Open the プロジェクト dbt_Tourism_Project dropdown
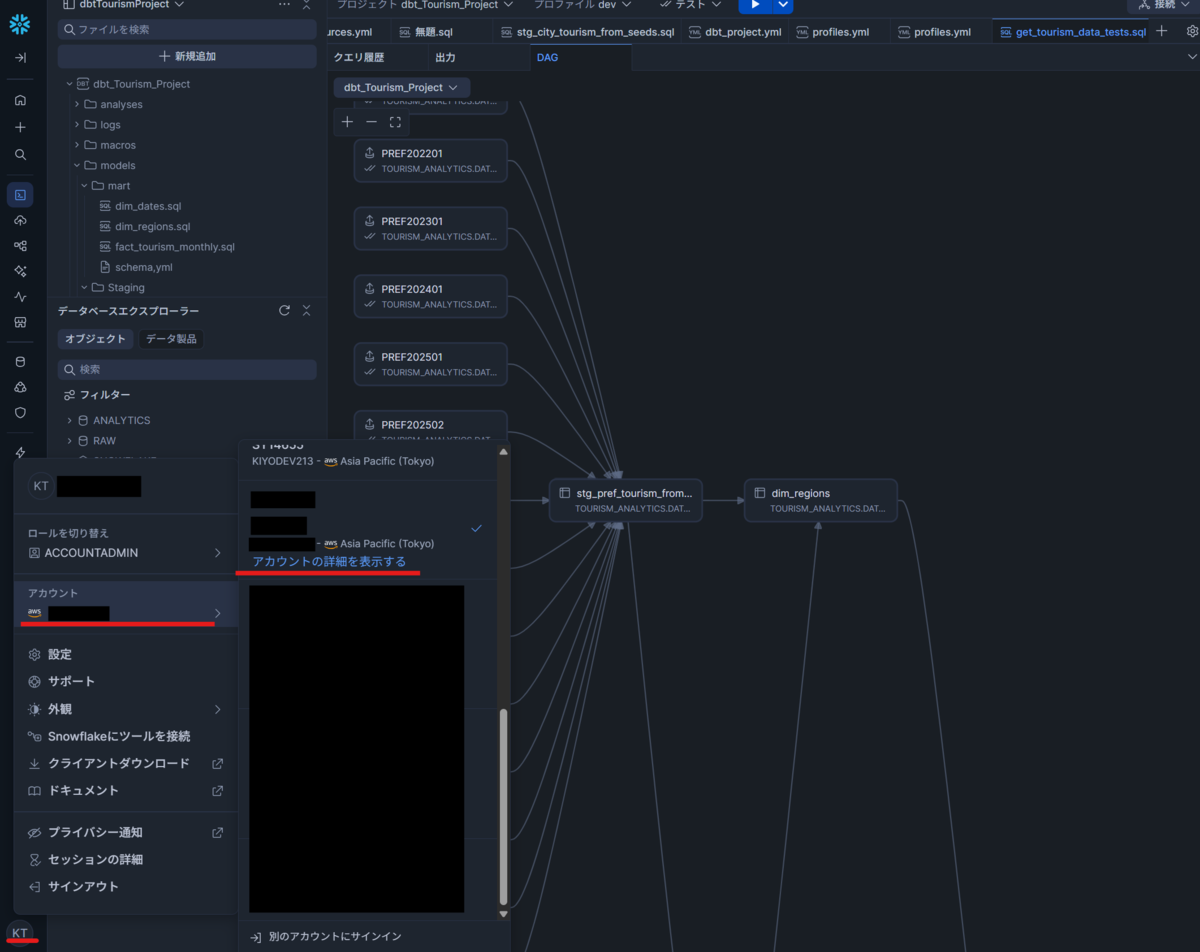1200x952 pixels. click(x=424, y=5)
